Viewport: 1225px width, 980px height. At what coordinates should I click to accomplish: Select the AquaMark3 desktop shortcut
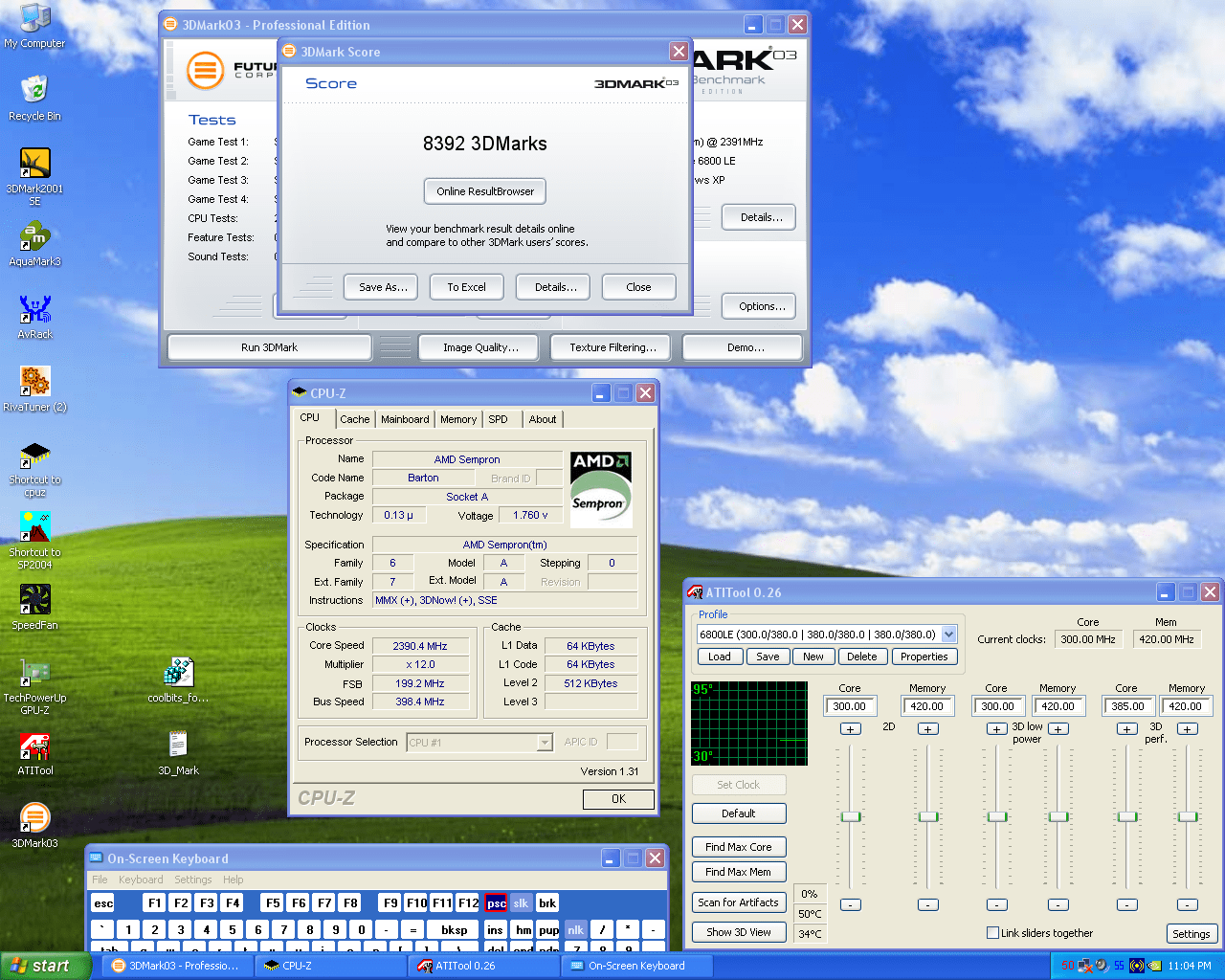tap(34, 244)
